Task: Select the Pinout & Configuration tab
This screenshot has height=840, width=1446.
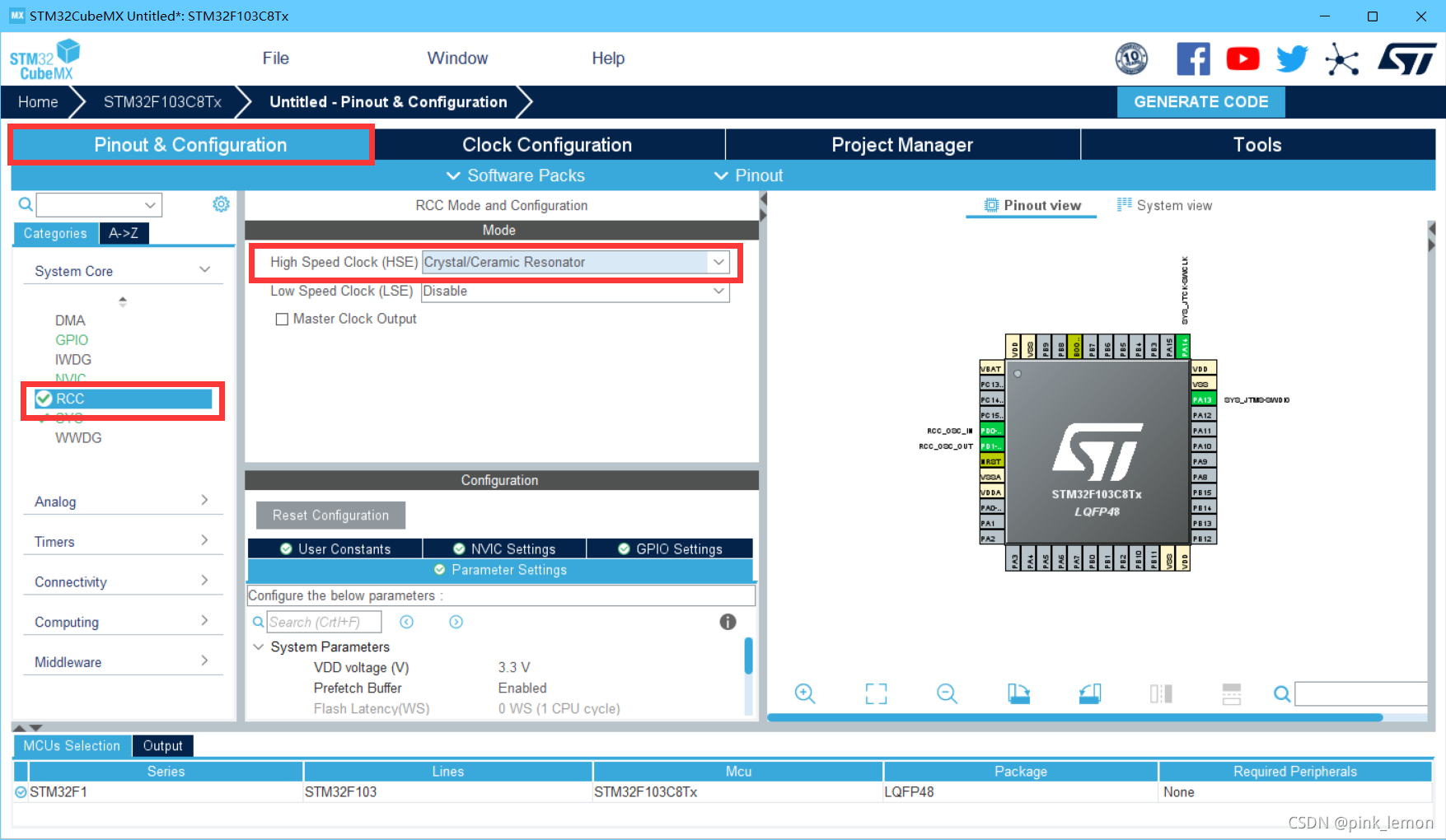Action: [x=190, y=145]
